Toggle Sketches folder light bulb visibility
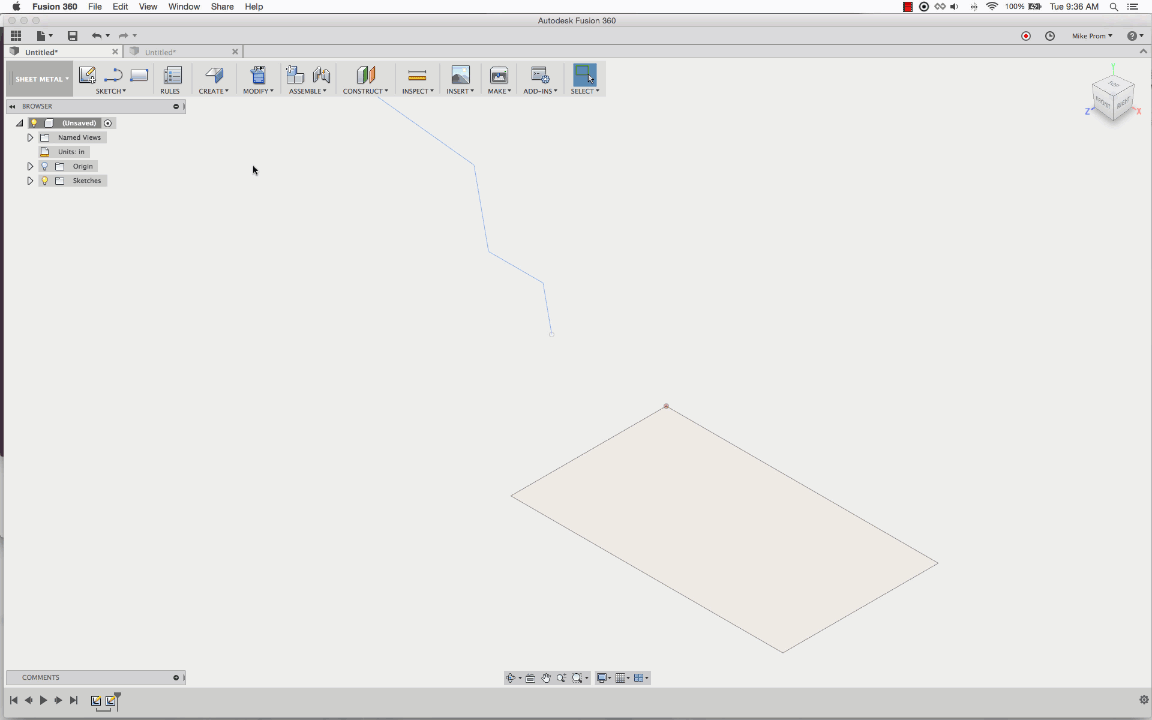The height and width of the screenshot is (720, 1152). pyautogui.click(x=45, y=181)
